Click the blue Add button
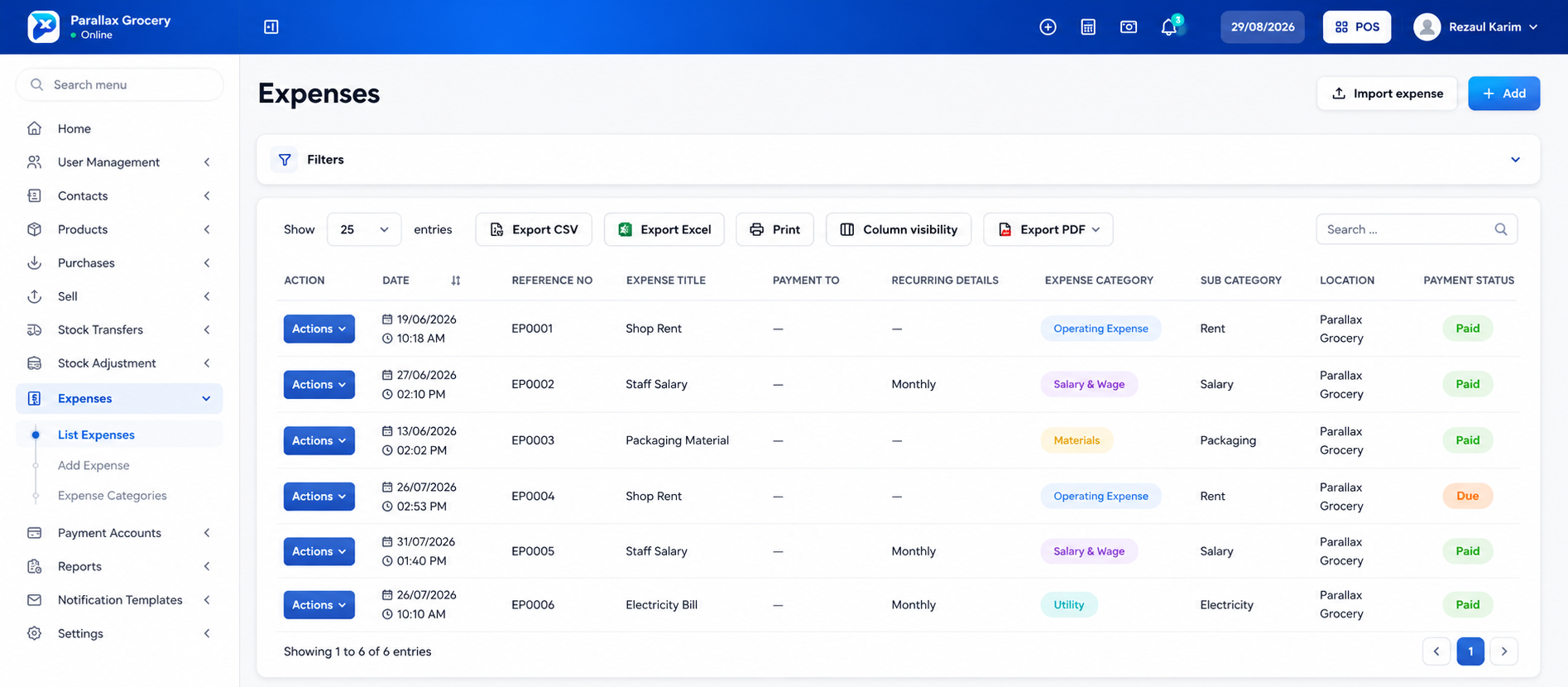Image resolution: width=1568 pixels, height=687 pixels. click(x=1503, y=94)
